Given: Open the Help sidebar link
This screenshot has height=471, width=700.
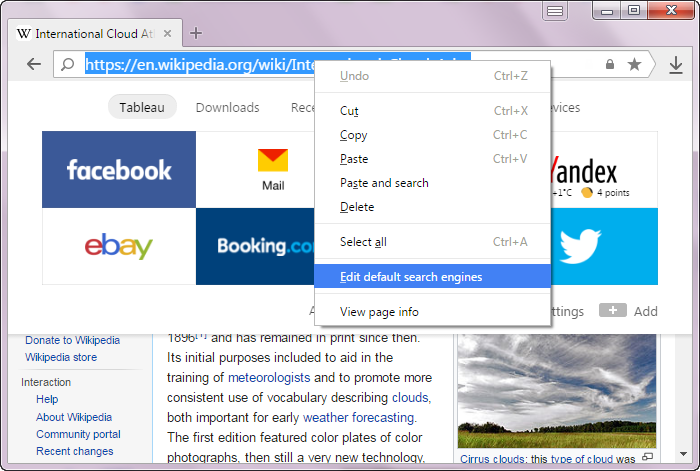Looking at the screenshot, I should [47, 399].
